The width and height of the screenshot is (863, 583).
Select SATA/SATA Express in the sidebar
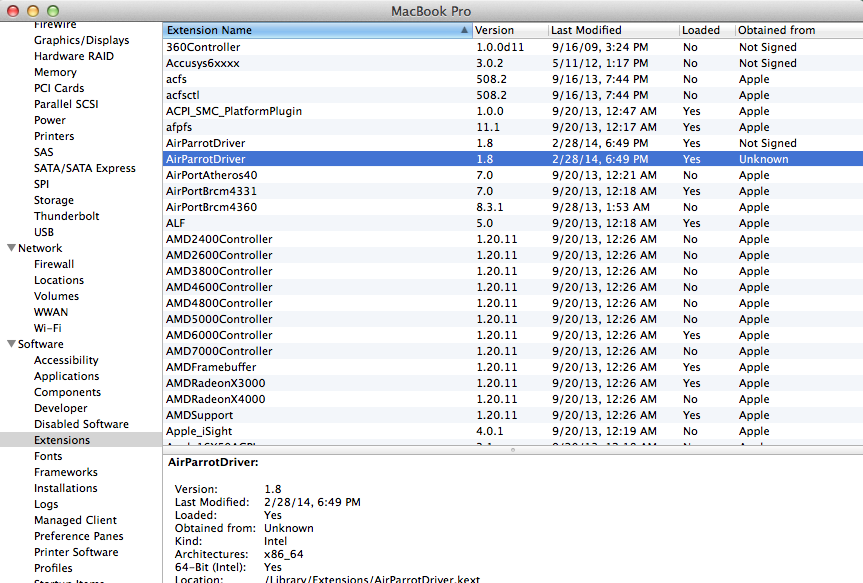click(85, 168)
